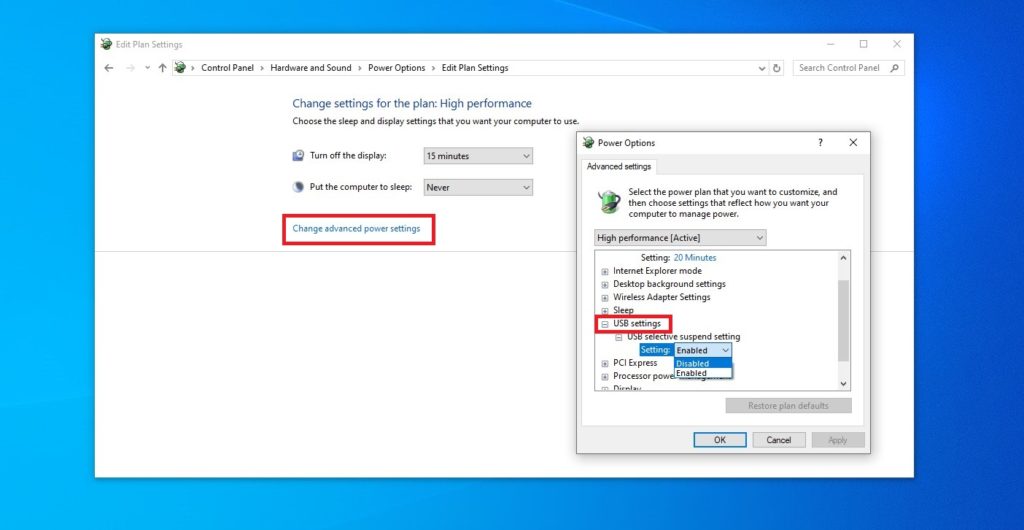Open Power Options breadcrumb
The height and width of the screenshot is (530, 1024).
click(396, 68)
